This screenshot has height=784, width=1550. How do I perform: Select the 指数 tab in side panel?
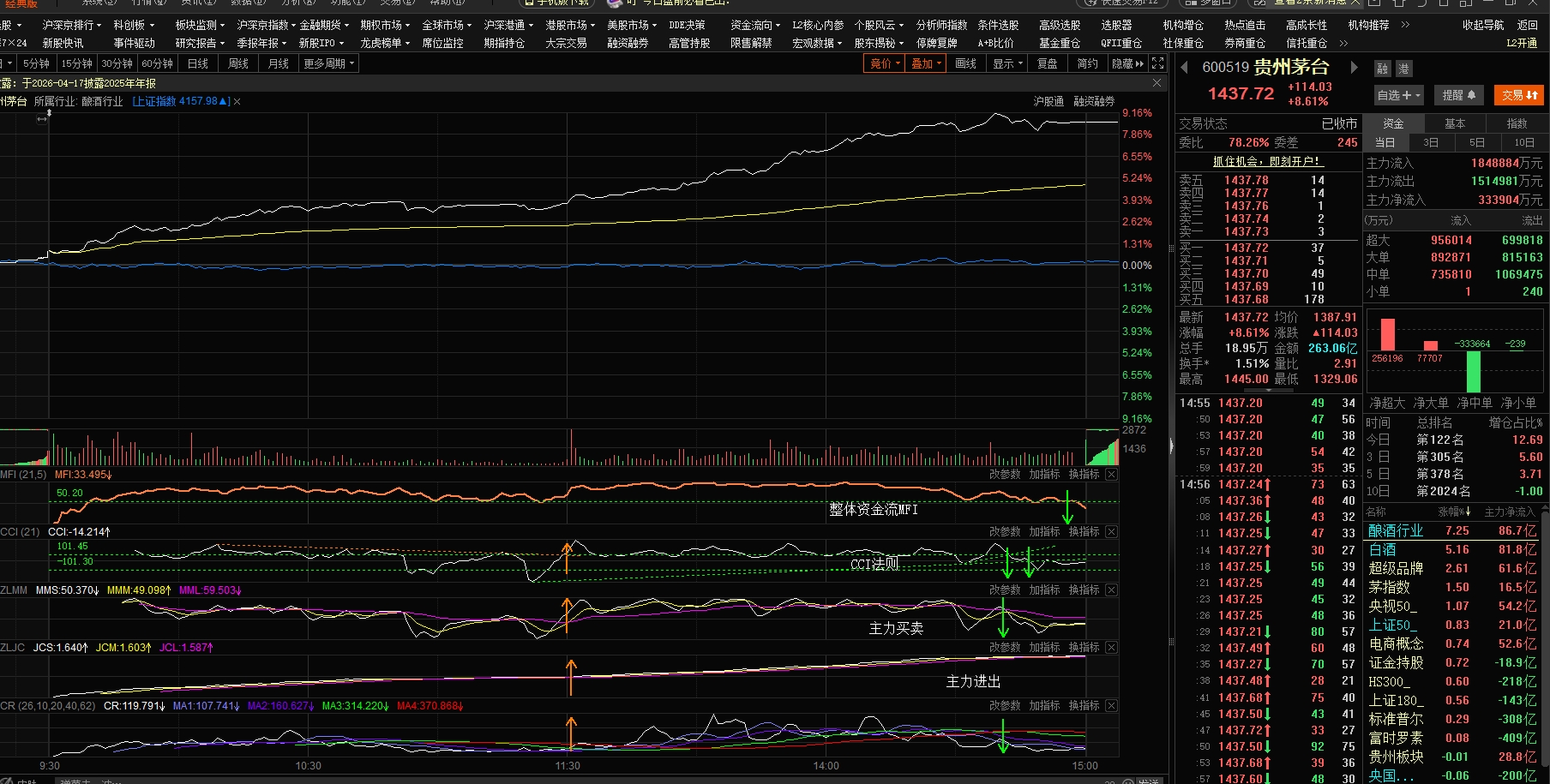(1517, 123)
